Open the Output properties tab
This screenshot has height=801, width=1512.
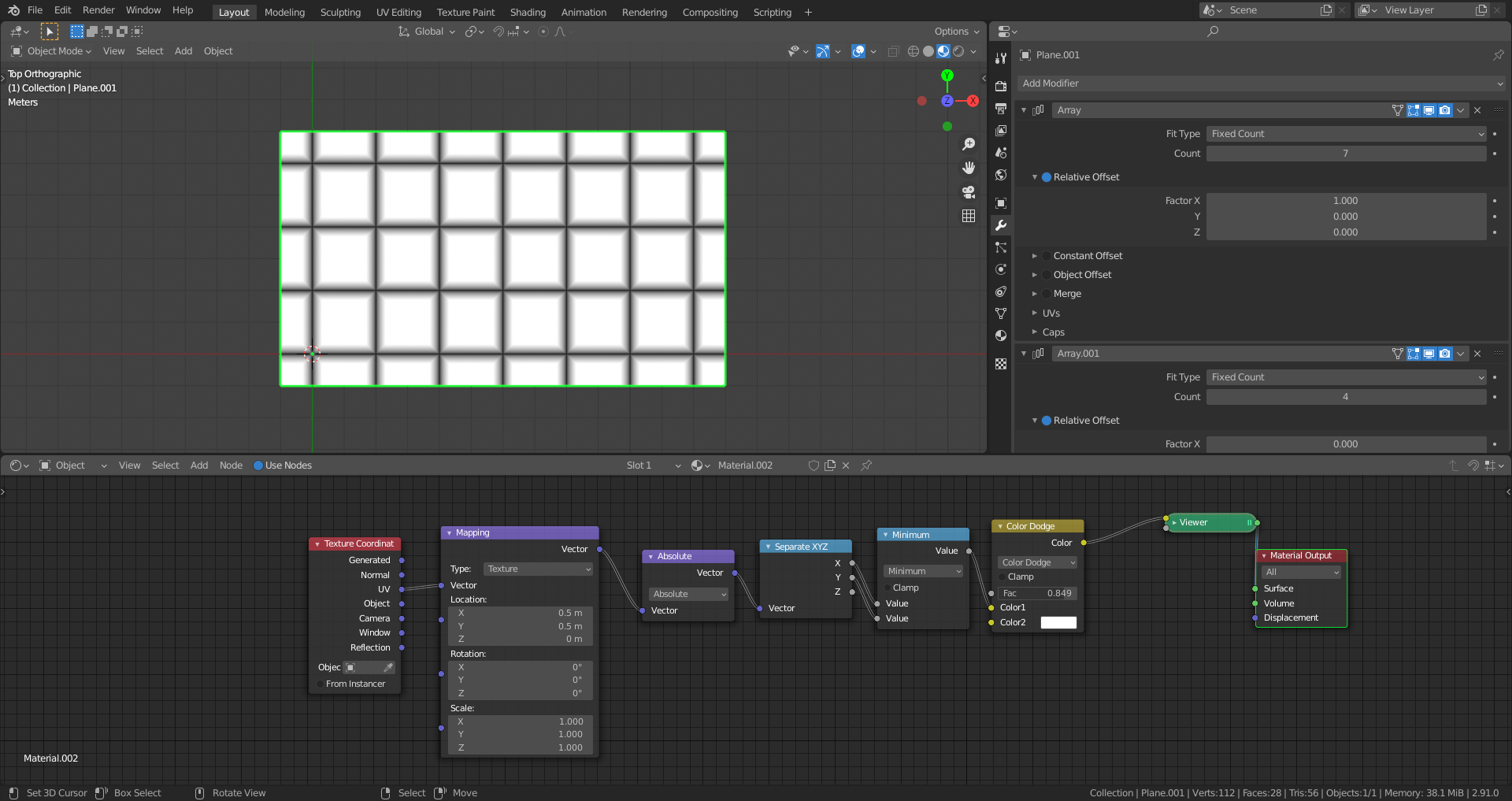1001,108
